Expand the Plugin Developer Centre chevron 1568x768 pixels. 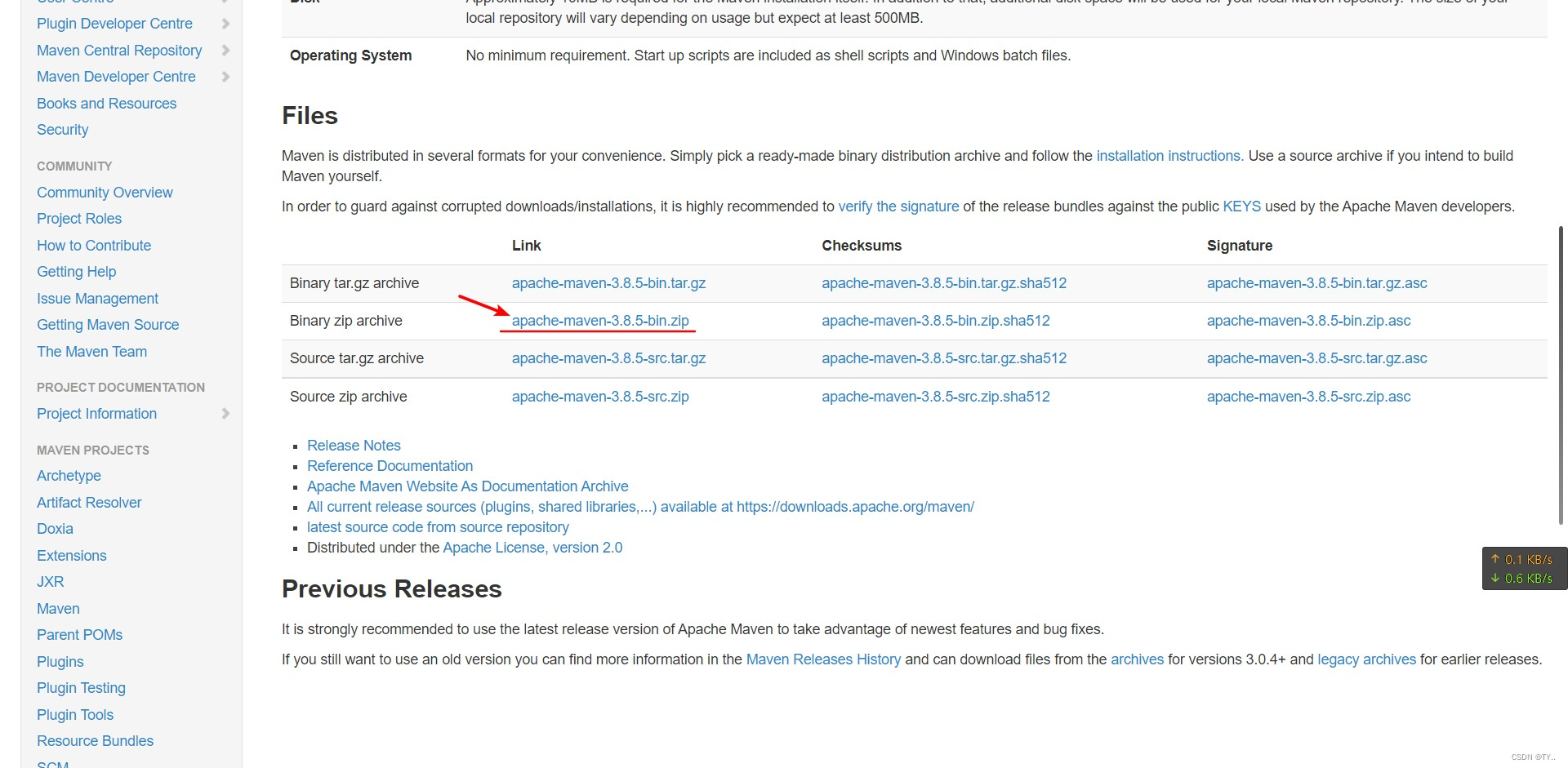click(x=225, y=24)
